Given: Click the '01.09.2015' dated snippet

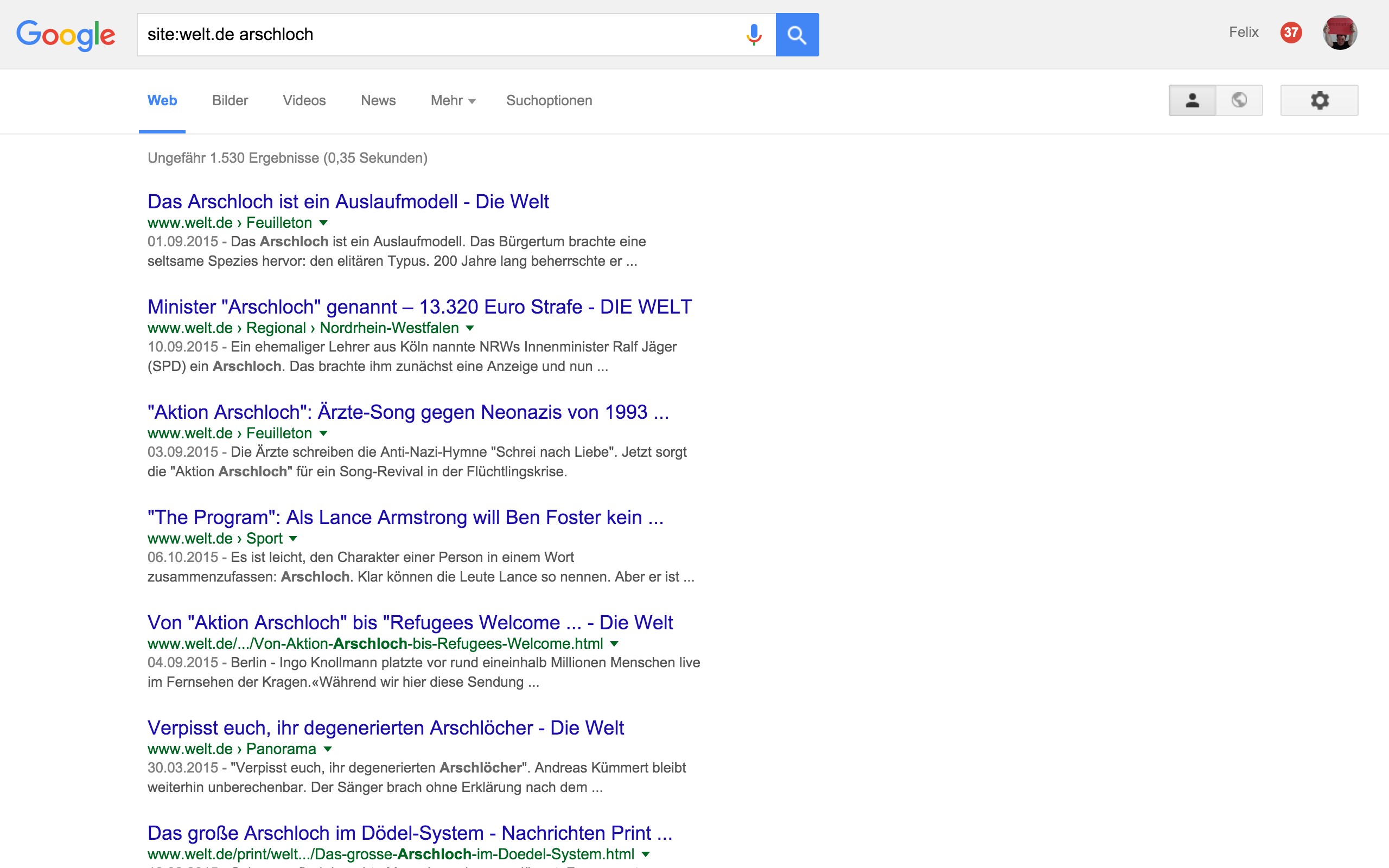Looking at the screenshot, I should coord(397,251).
